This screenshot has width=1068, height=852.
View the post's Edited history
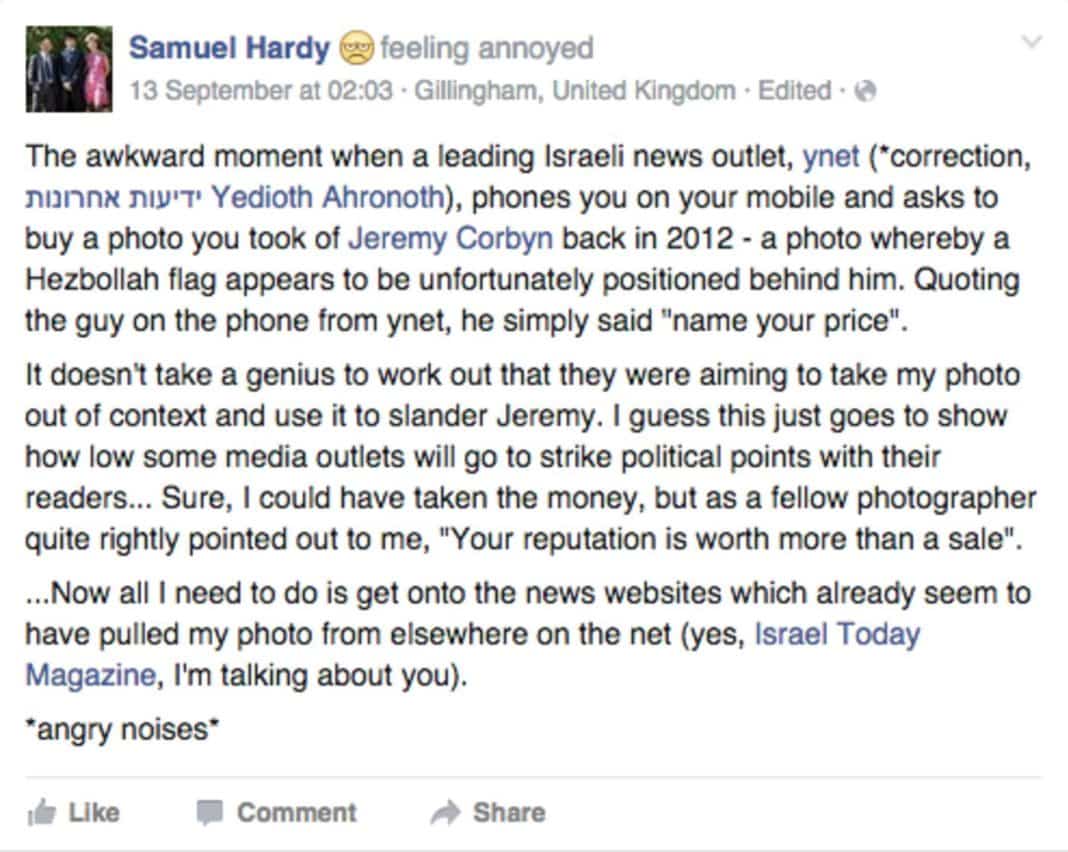point(794,91)
